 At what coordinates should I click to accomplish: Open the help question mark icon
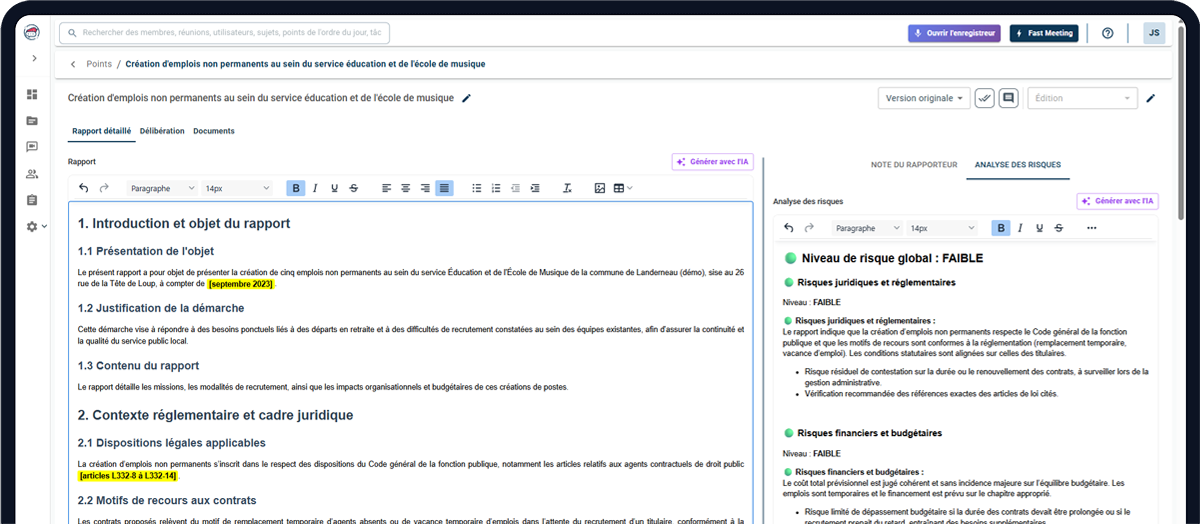pyautogui.click(x=1107, y=33)
